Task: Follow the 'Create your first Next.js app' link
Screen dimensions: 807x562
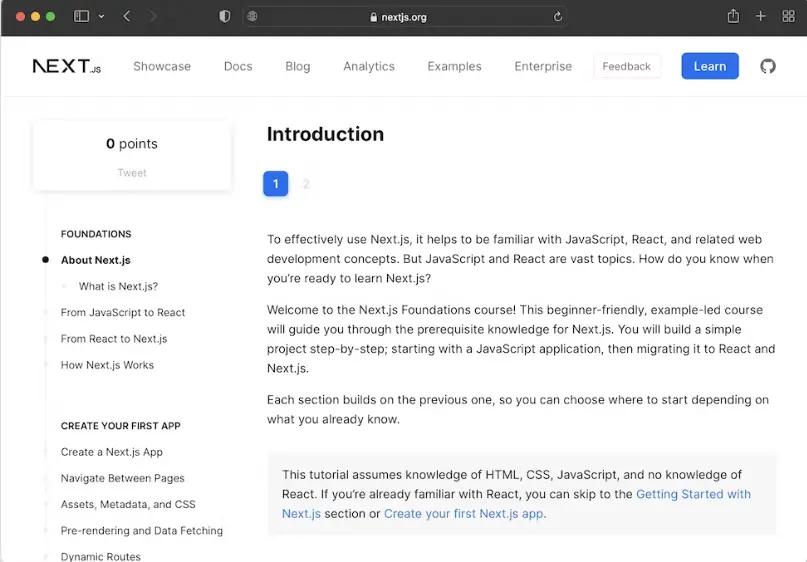Action: coord(463,514)
